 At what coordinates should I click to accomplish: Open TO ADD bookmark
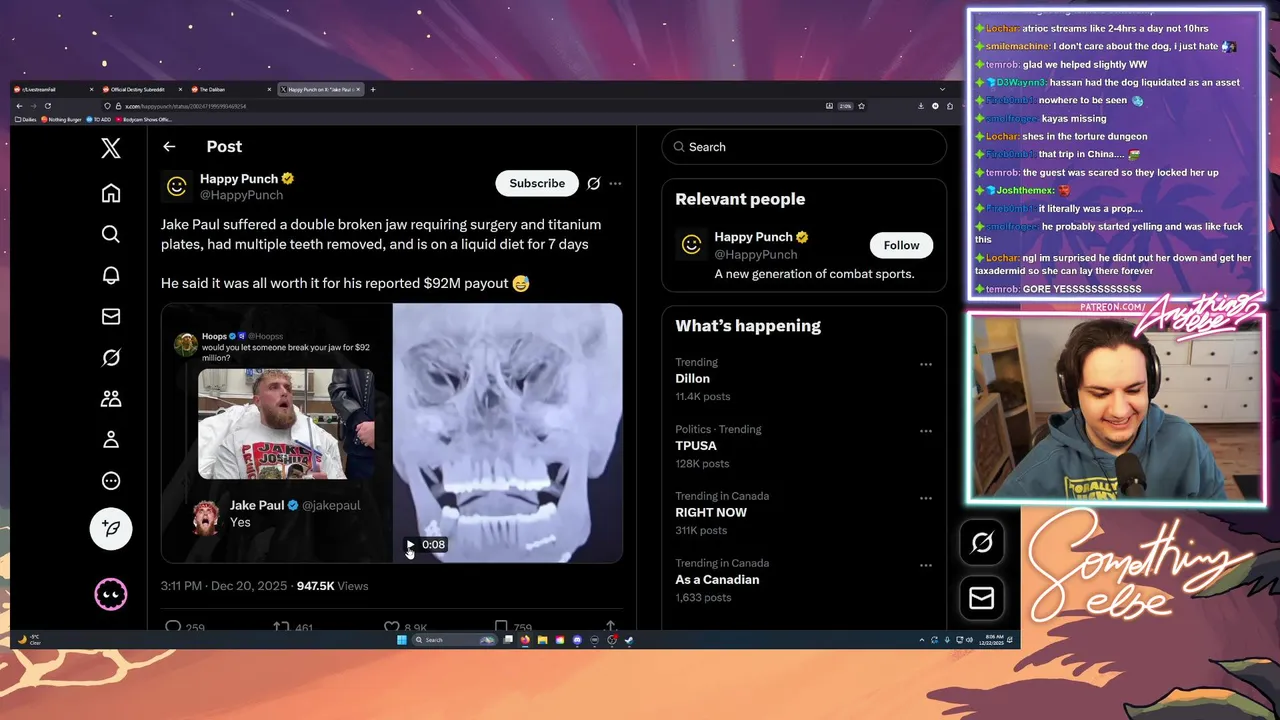[98, 119]
